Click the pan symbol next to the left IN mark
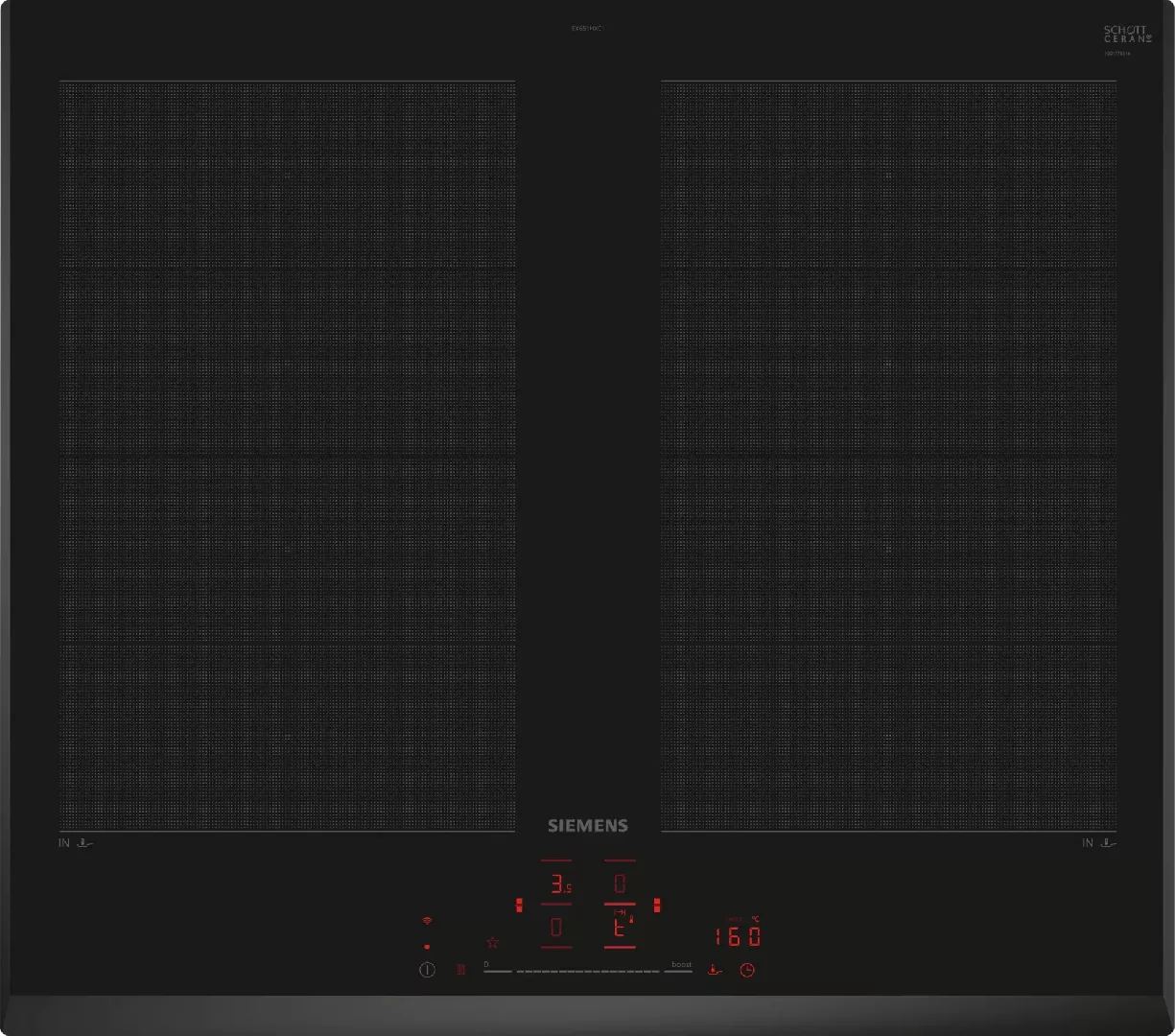Viewport: 1175px width, 1036px height. click(x=86, y=843)
